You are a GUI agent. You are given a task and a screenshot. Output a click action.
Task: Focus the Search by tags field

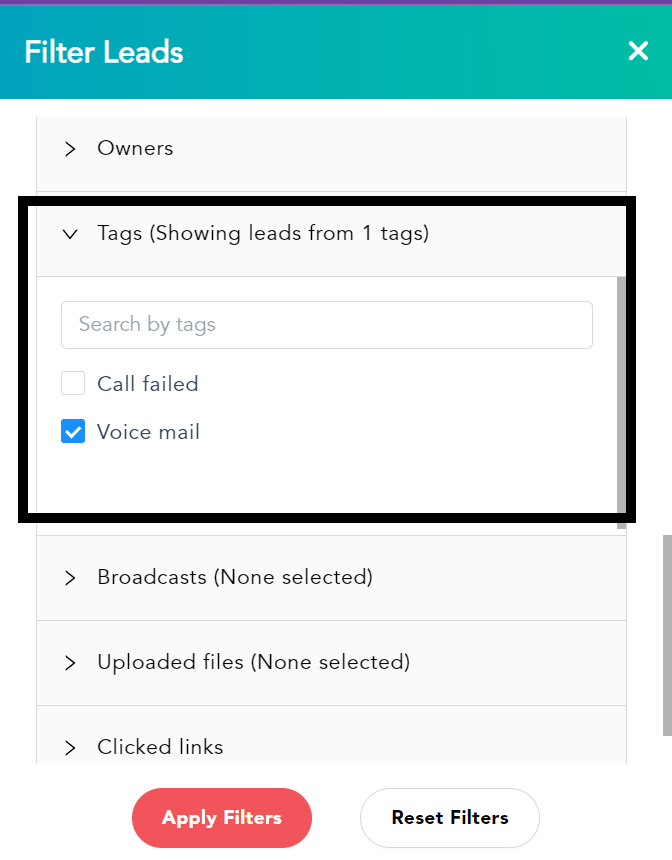327,325
